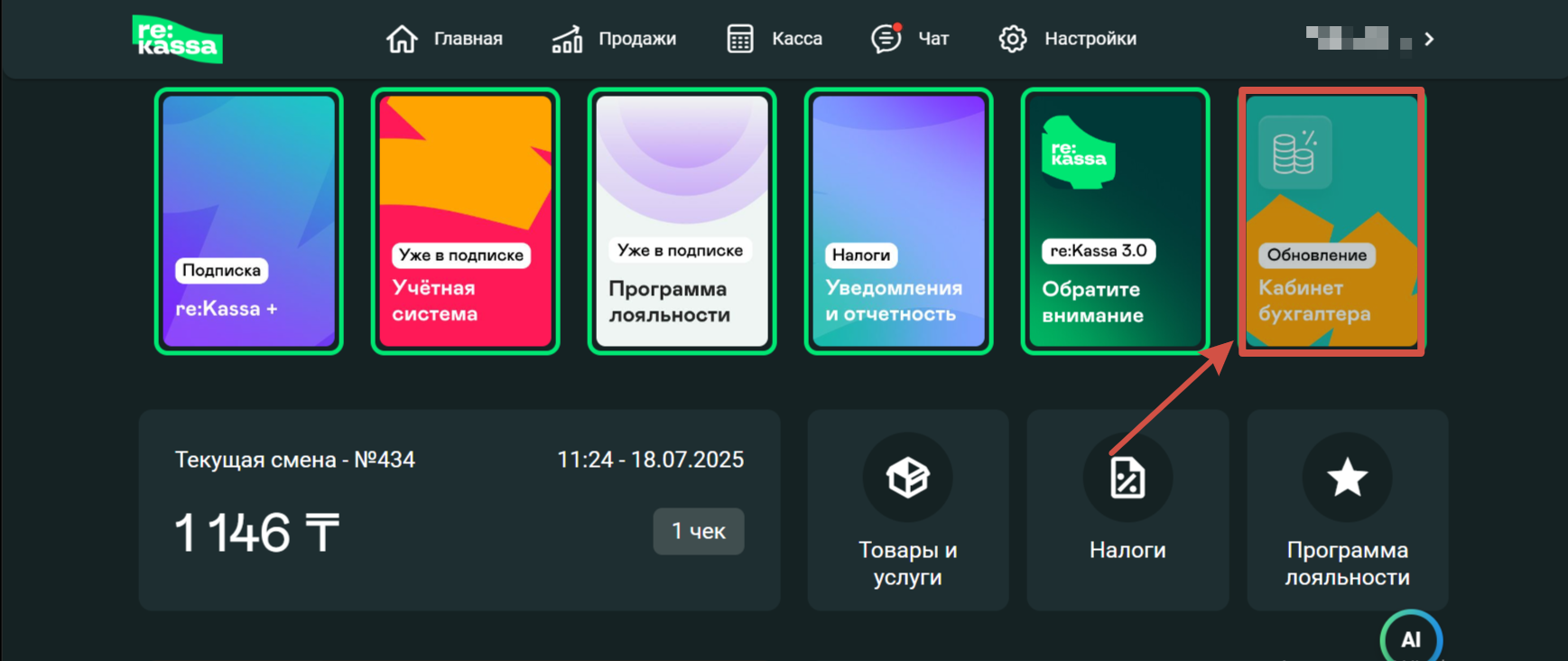Screen dimensions: 1568x661
Task: Open the Уведомления и отчетность story card
Action: click(899, 221)
